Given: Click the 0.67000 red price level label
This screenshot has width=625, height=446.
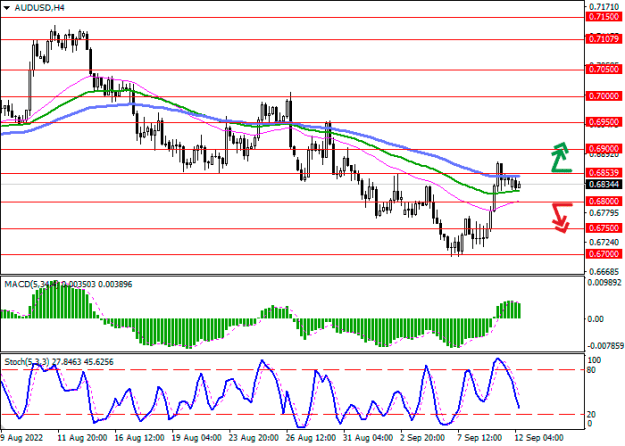Looking at the screenshot, I should (604, 254).
